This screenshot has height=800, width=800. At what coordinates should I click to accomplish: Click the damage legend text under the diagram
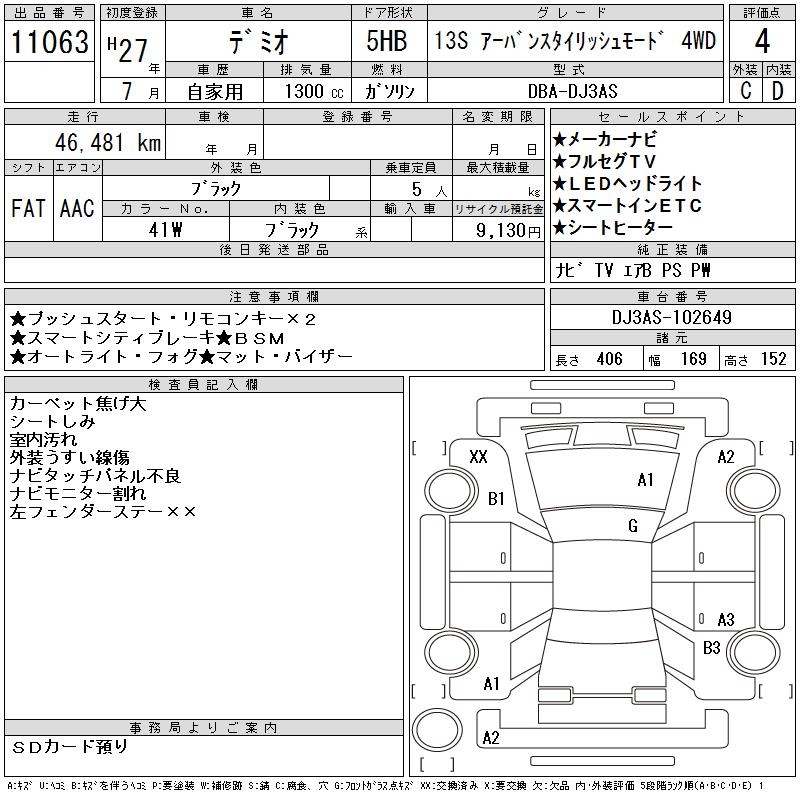tap(385, 786)
